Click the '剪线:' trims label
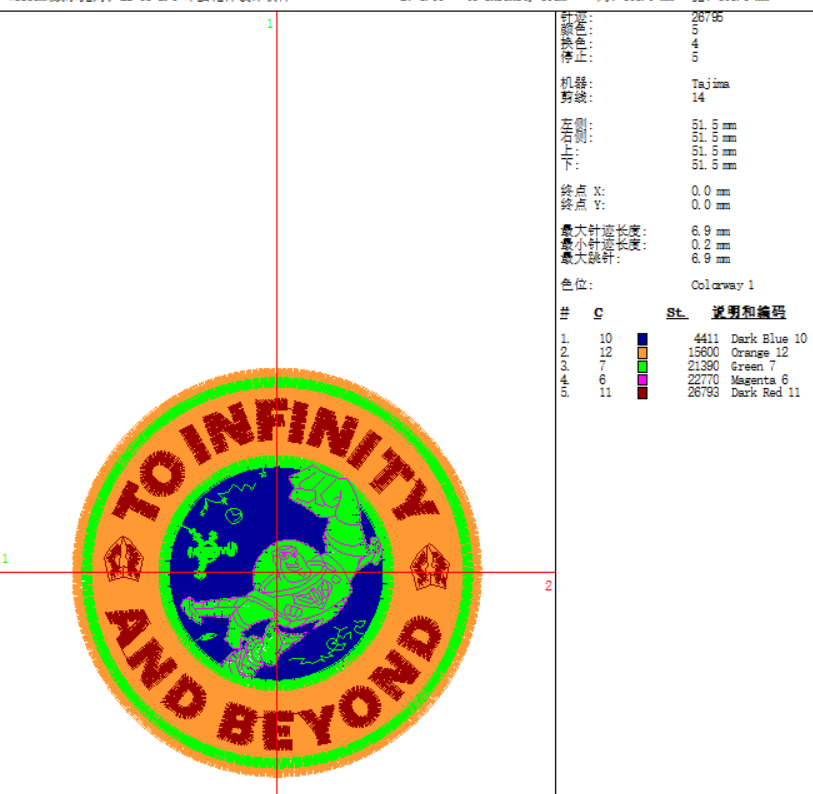 [576, 97]
